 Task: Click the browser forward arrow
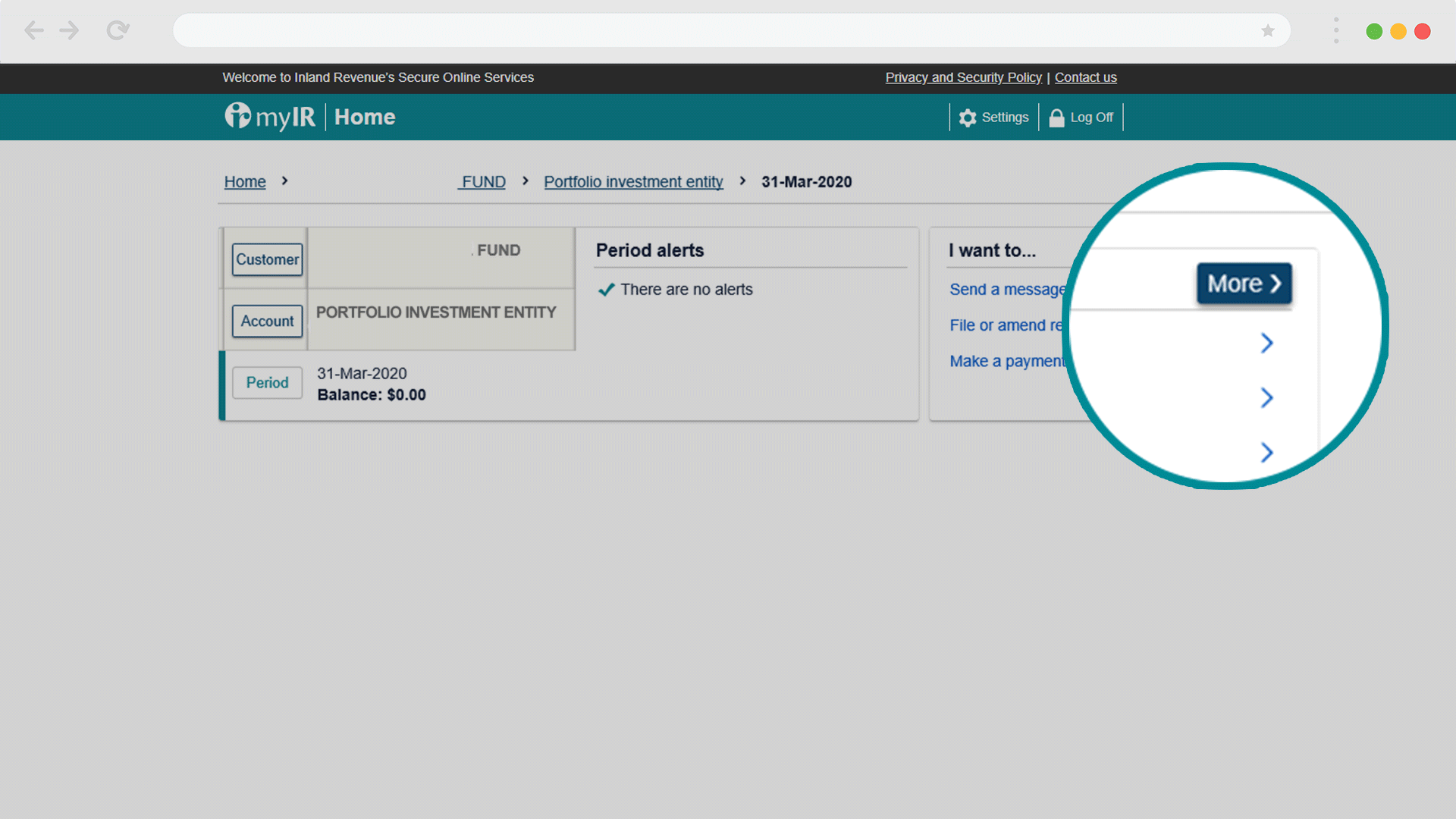69,30
